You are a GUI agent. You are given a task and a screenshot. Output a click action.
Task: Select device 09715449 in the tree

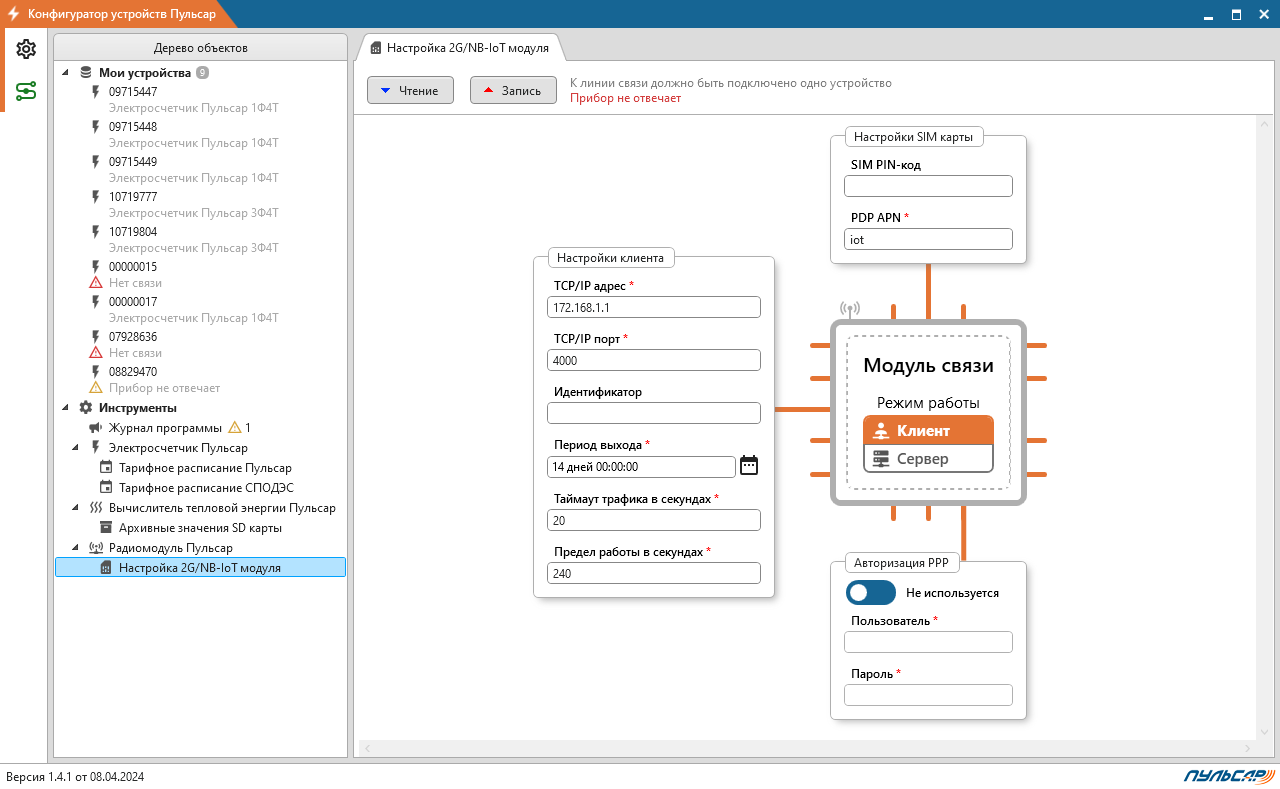[x=133, y=162]
